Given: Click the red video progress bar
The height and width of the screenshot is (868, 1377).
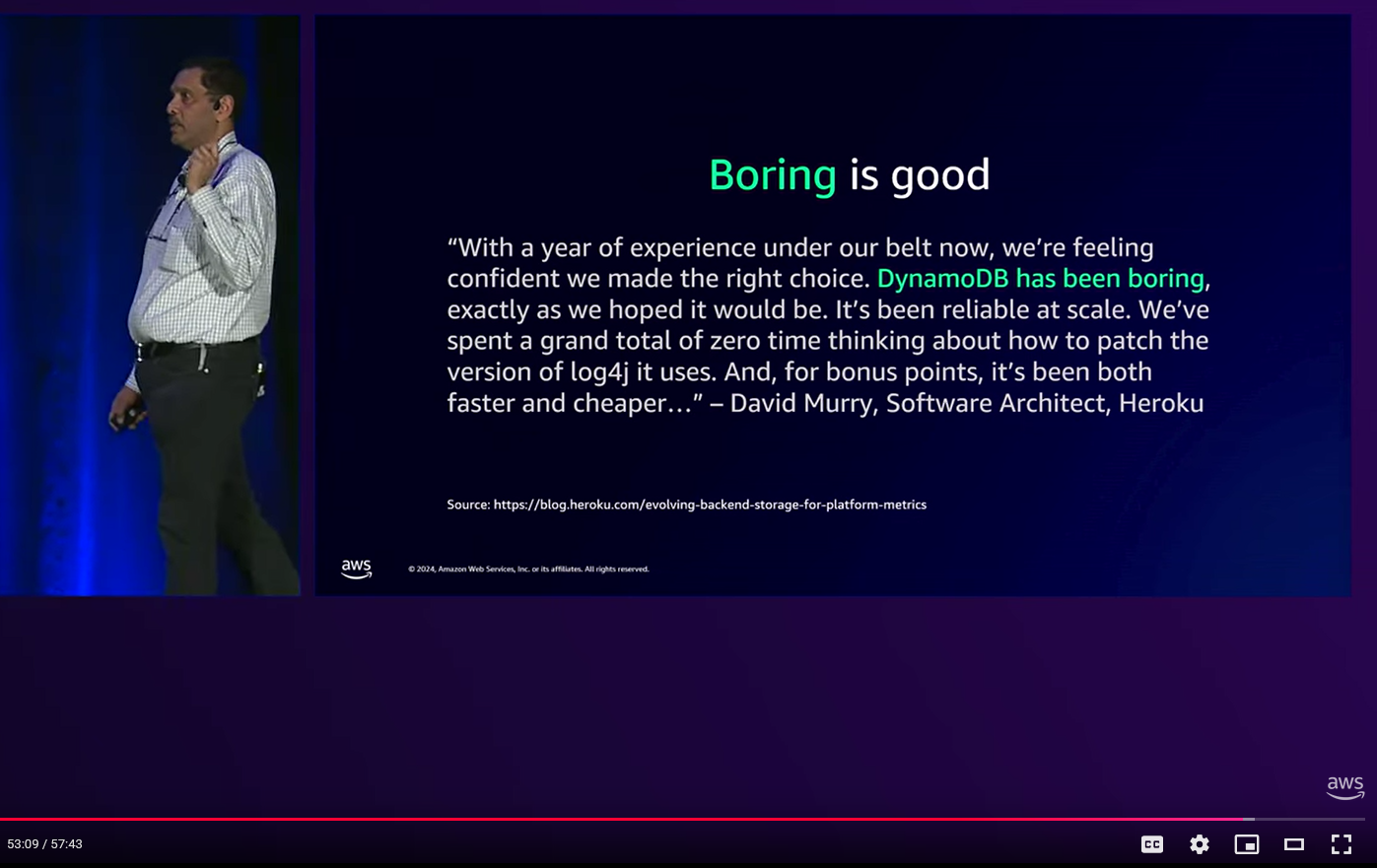Looking at the screenshot, I should click(x=682, y=819).
